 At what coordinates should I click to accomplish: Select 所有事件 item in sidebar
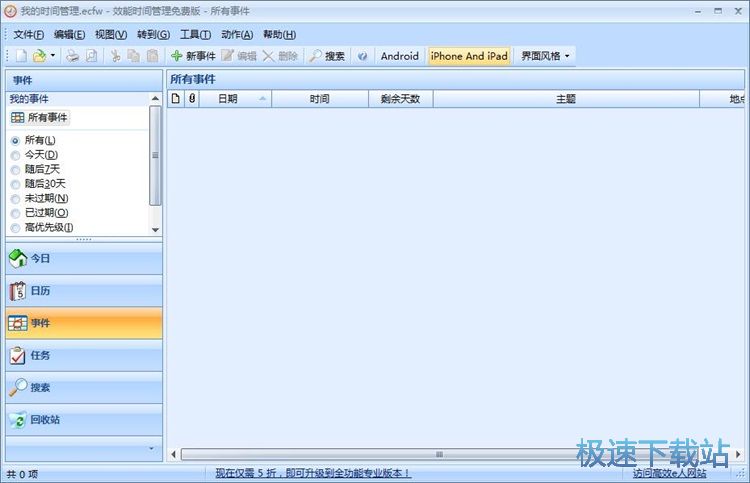pyautogui.click(x=39, y=118)
